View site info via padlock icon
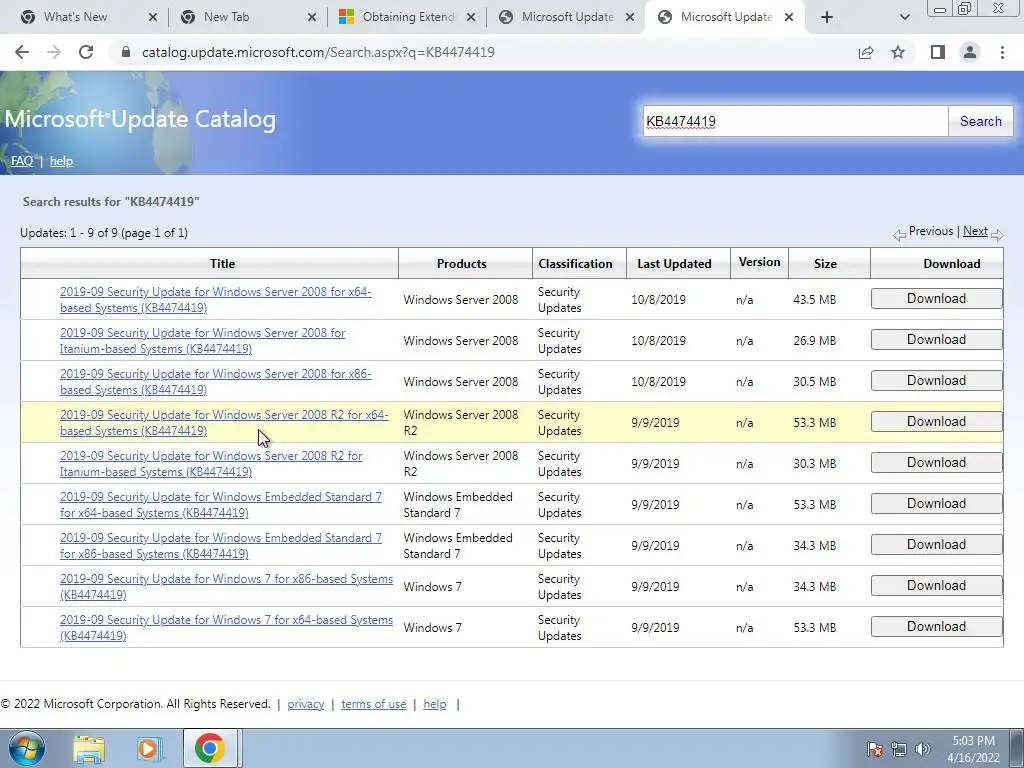This screenshot has width=1024, height=768. click(126, 52)
